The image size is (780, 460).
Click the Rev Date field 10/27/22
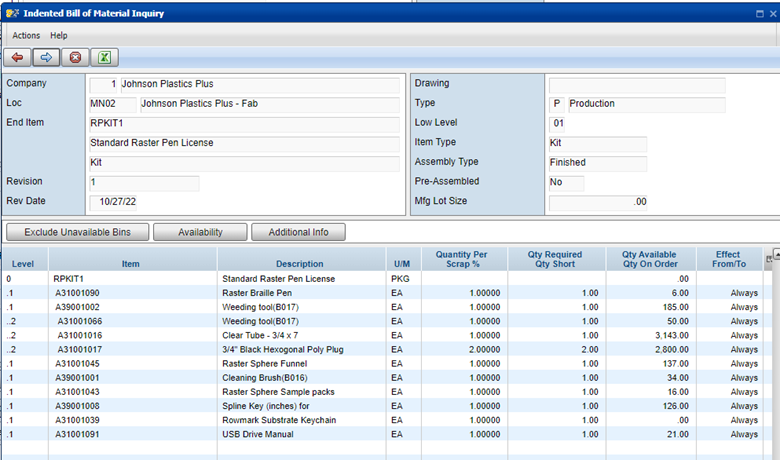[113, 202]
